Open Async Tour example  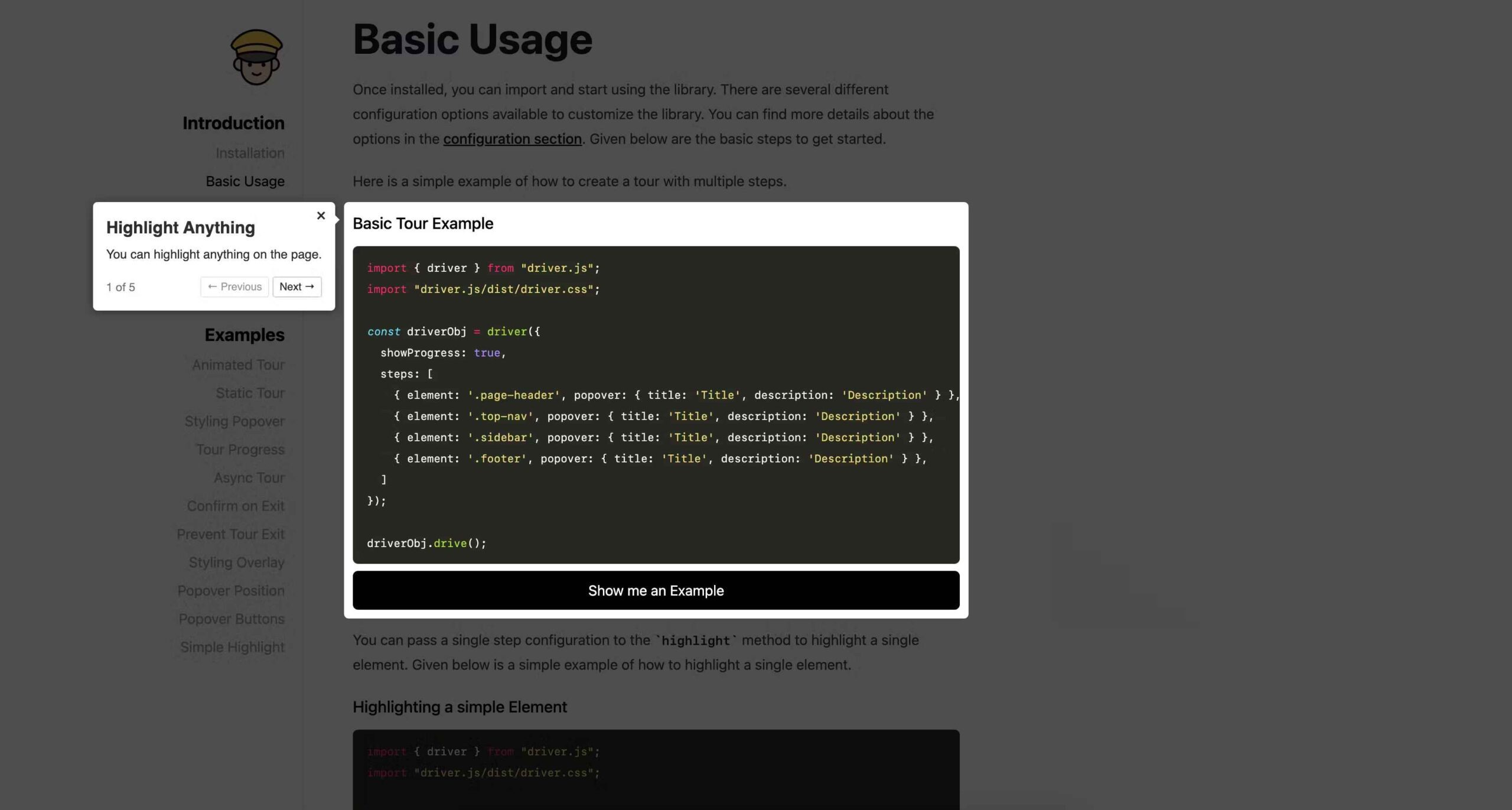tap(249, 478)
